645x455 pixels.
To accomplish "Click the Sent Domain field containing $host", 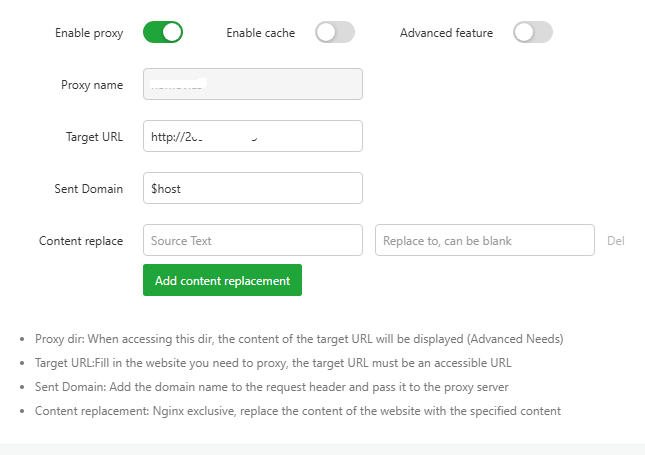I will pyautogui.click(x=252, y=188).
